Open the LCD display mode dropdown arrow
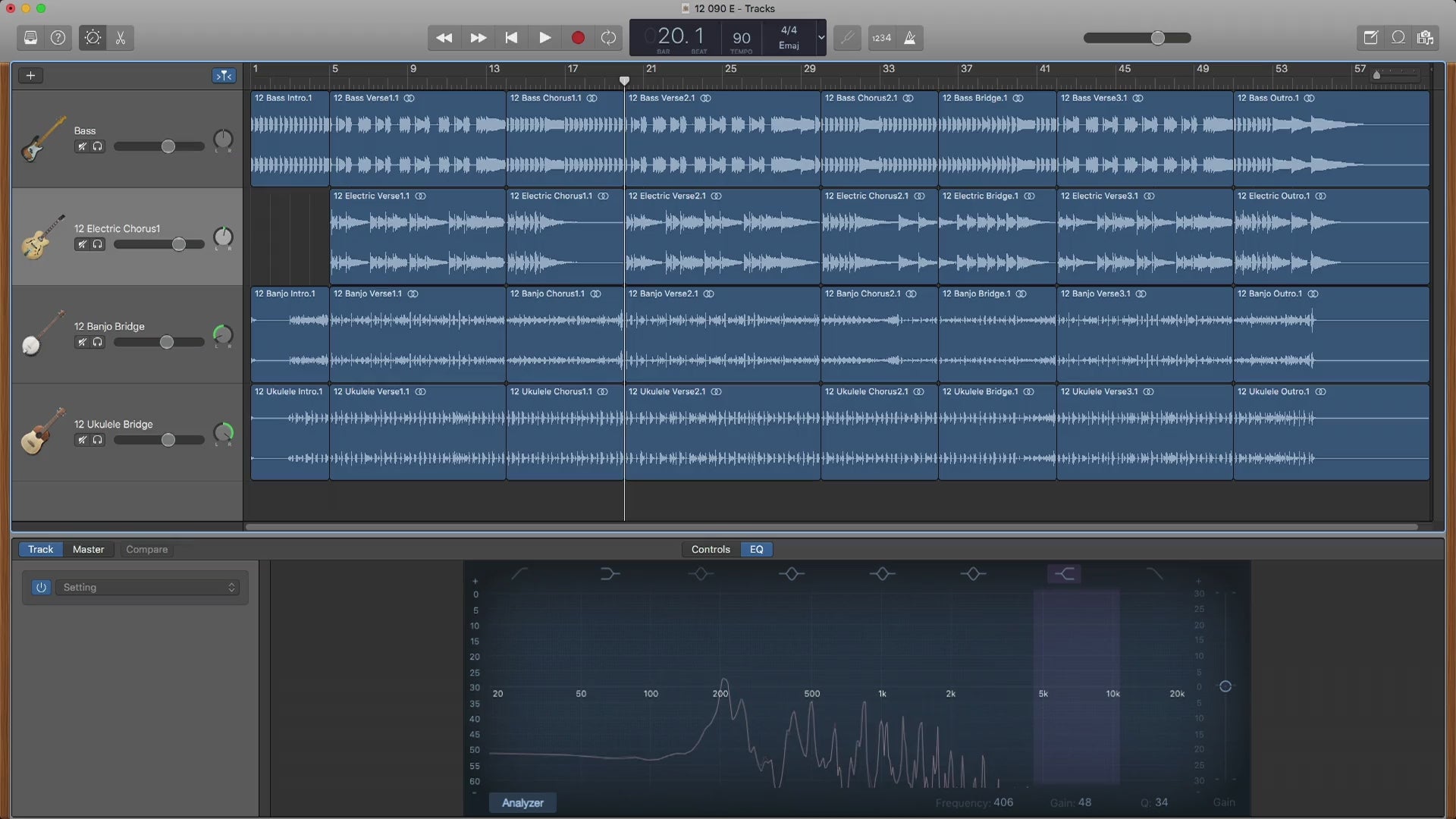This screenshot has height=819, width=1456. pos(821,37)
